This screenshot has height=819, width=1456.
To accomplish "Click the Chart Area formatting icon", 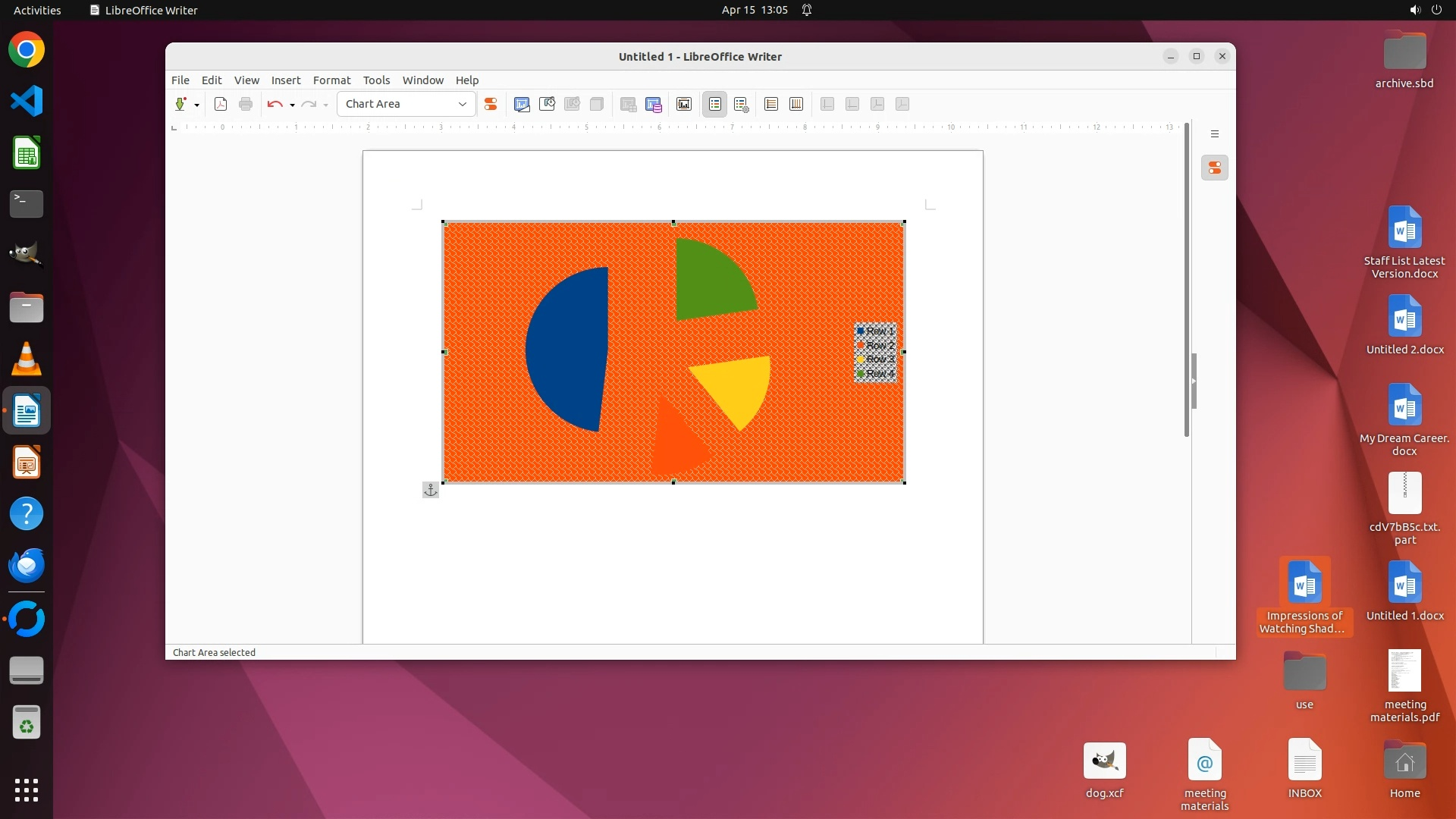I will point(547,105).
